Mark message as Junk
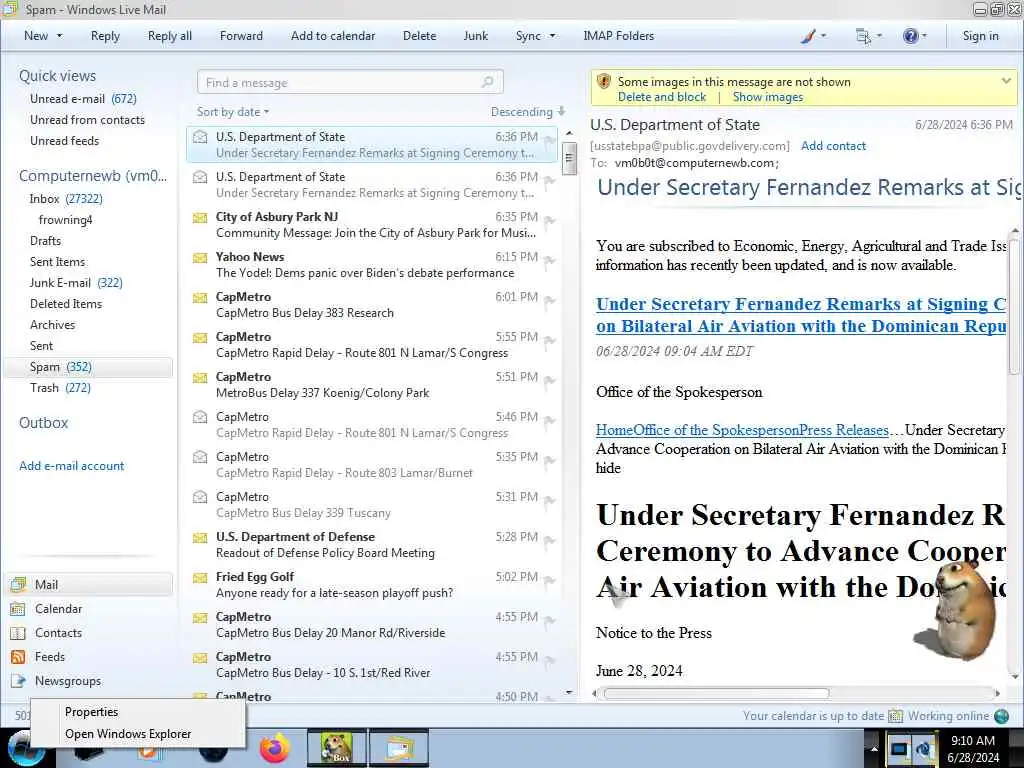 (x=475, y=36)
